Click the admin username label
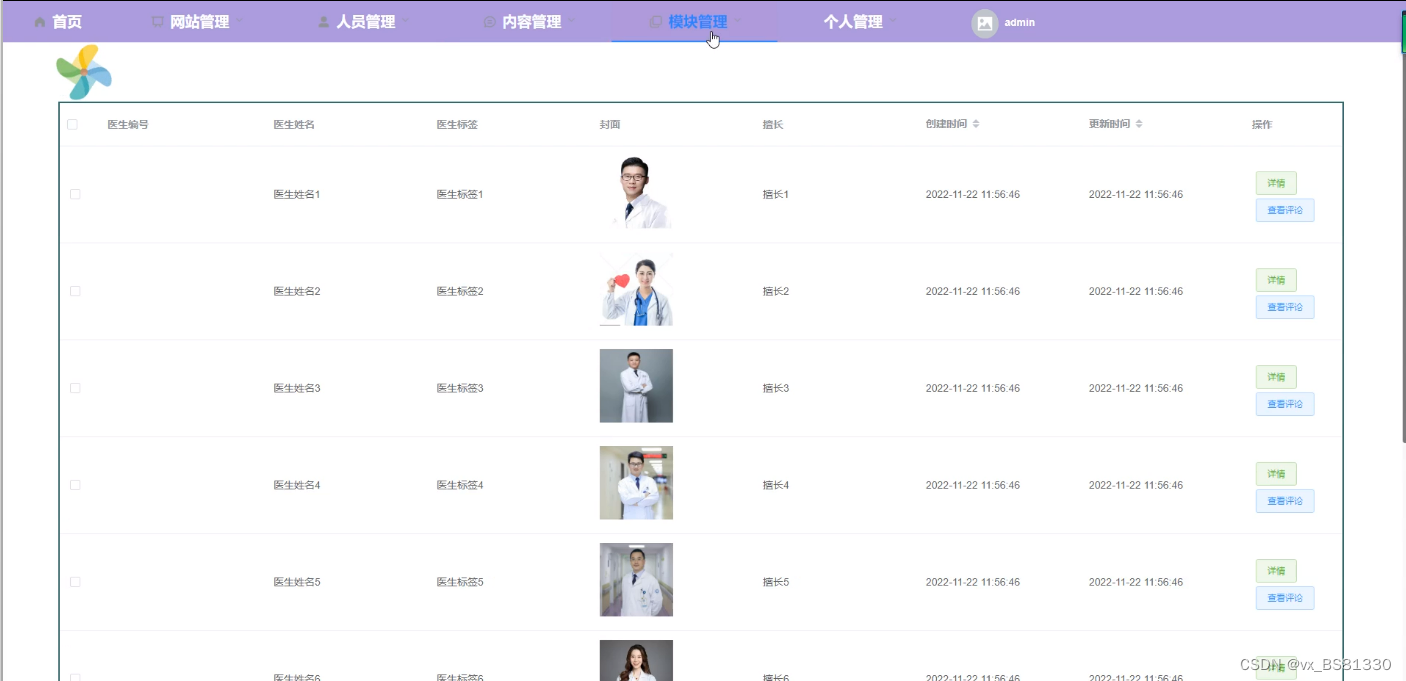This screenshot has width=1406, height=681. (1020, 22)
